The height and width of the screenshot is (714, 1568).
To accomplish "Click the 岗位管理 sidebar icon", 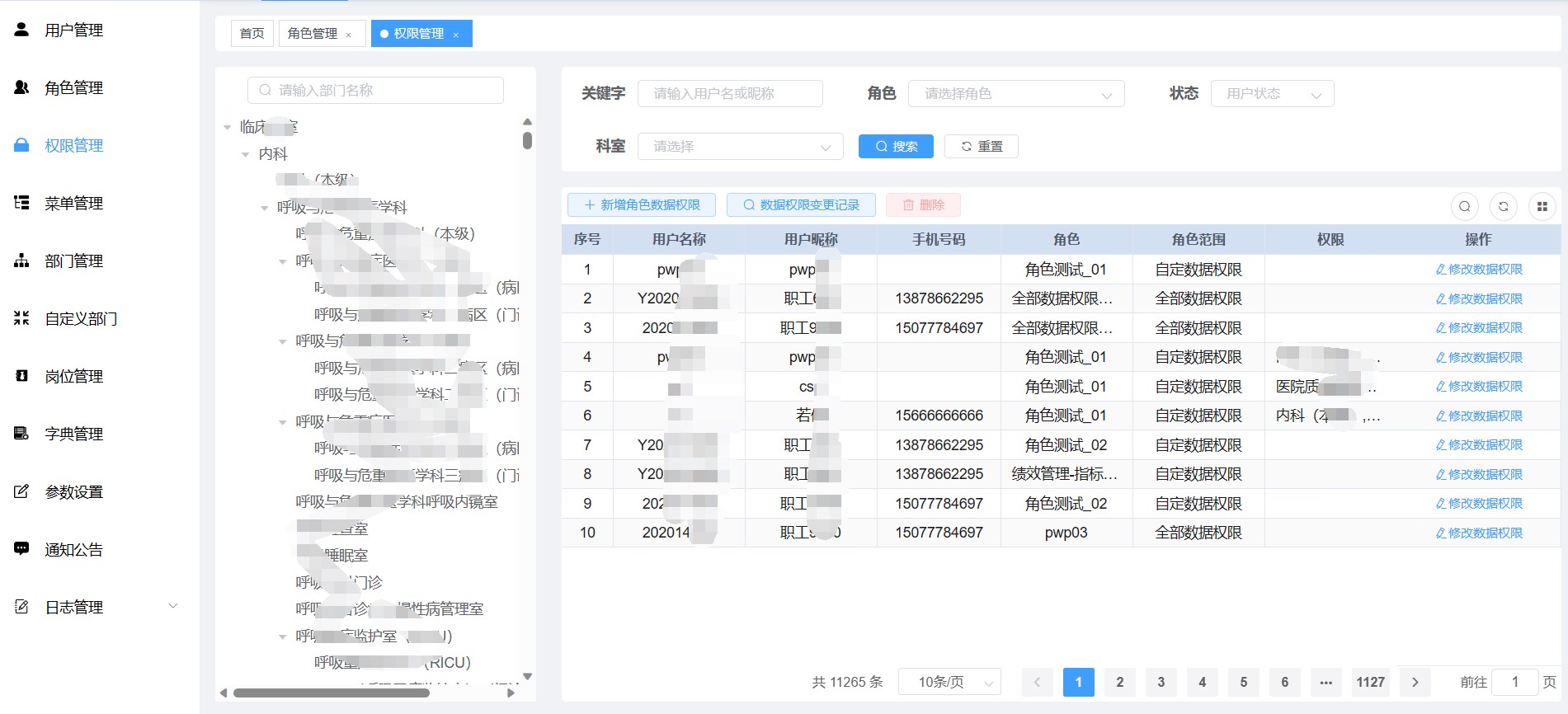I will [22, 376].
